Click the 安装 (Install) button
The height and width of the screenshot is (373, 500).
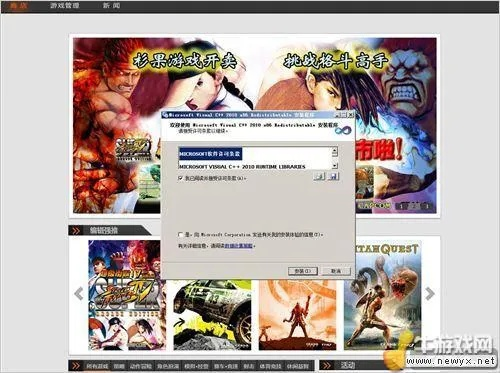tap(303, 271)
